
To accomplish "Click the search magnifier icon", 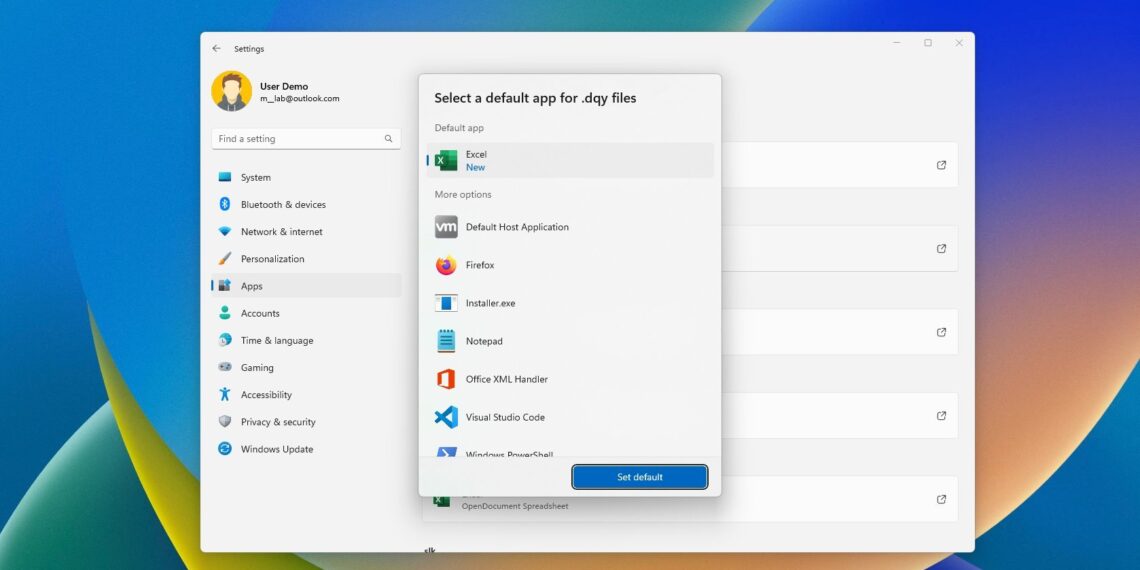I will point(388,139).
